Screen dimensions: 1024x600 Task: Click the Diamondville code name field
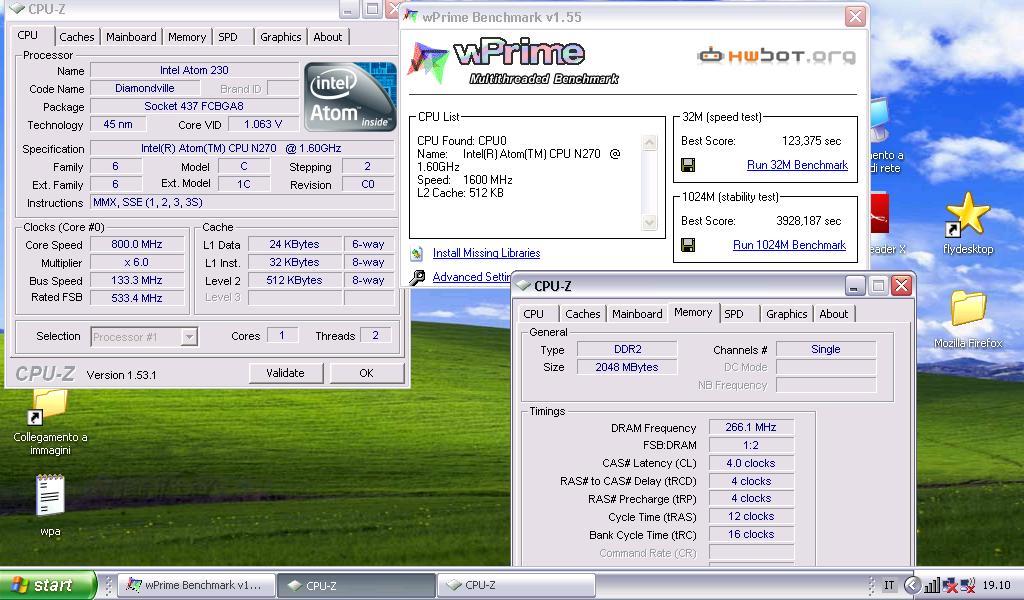[144, 88]
